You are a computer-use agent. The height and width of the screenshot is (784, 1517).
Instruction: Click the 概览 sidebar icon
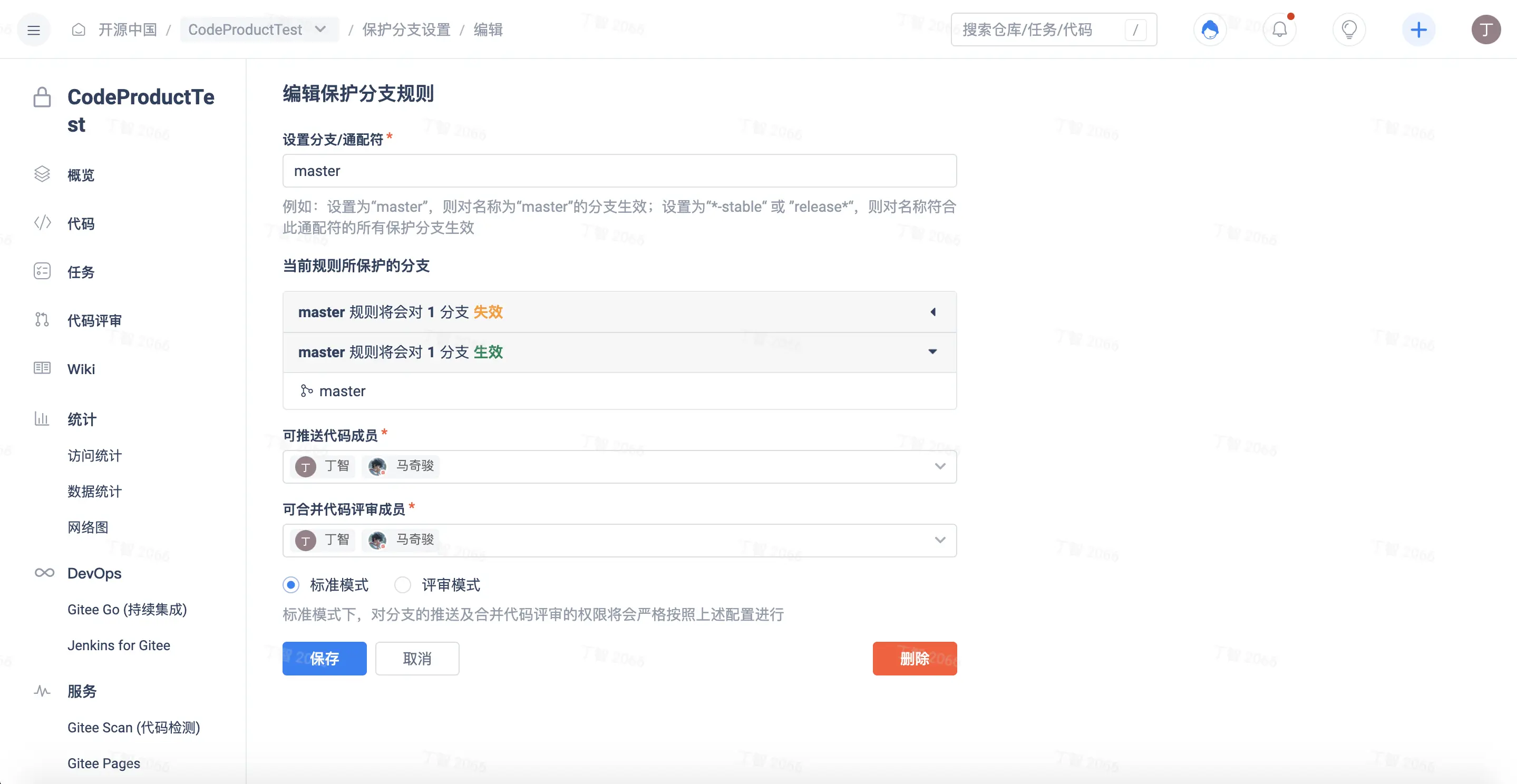click(x=42, y=174)
